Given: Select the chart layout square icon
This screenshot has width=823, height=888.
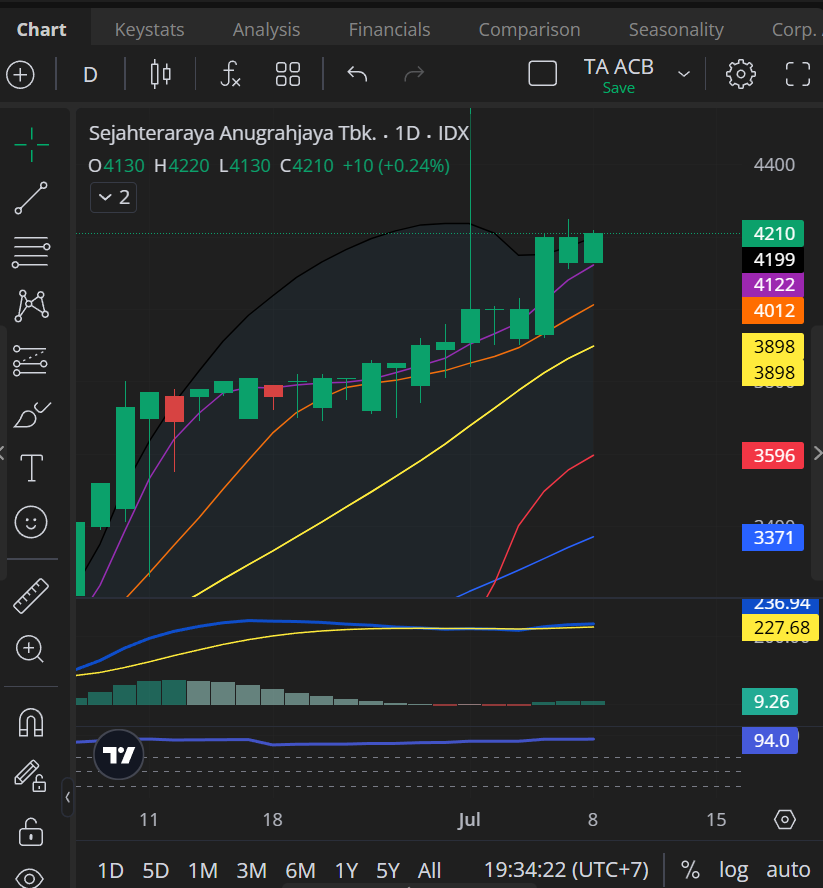Looking at the screenshot, I should (x=542, y=74).
